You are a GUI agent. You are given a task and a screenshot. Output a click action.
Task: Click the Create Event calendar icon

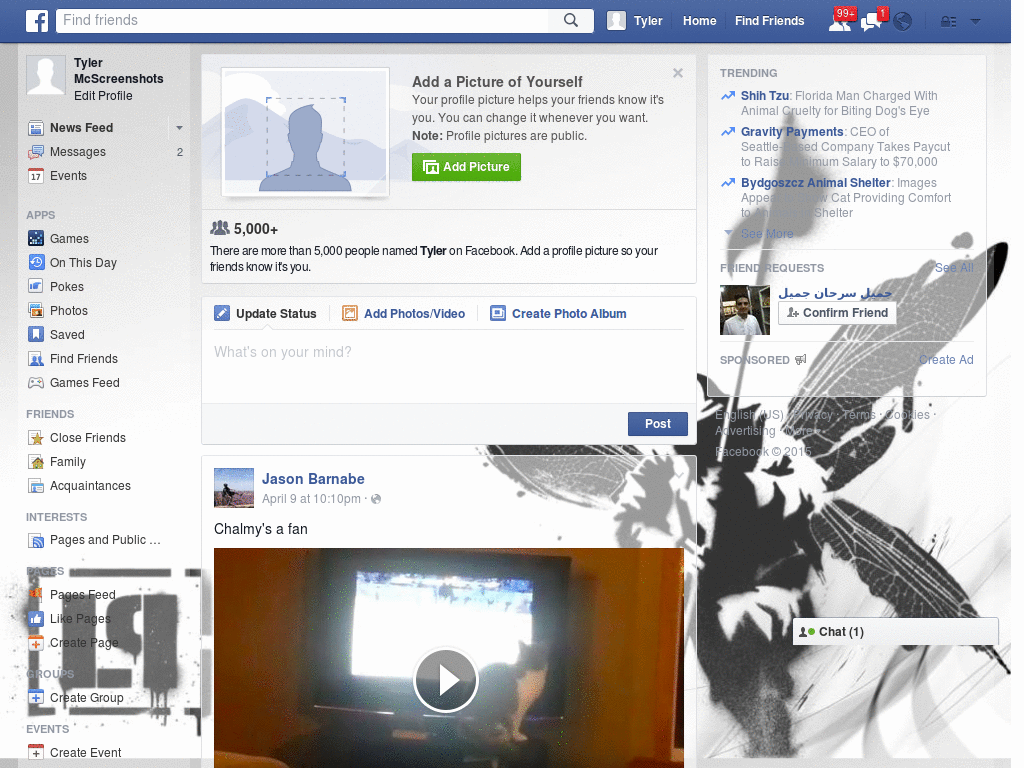point(36,753)
